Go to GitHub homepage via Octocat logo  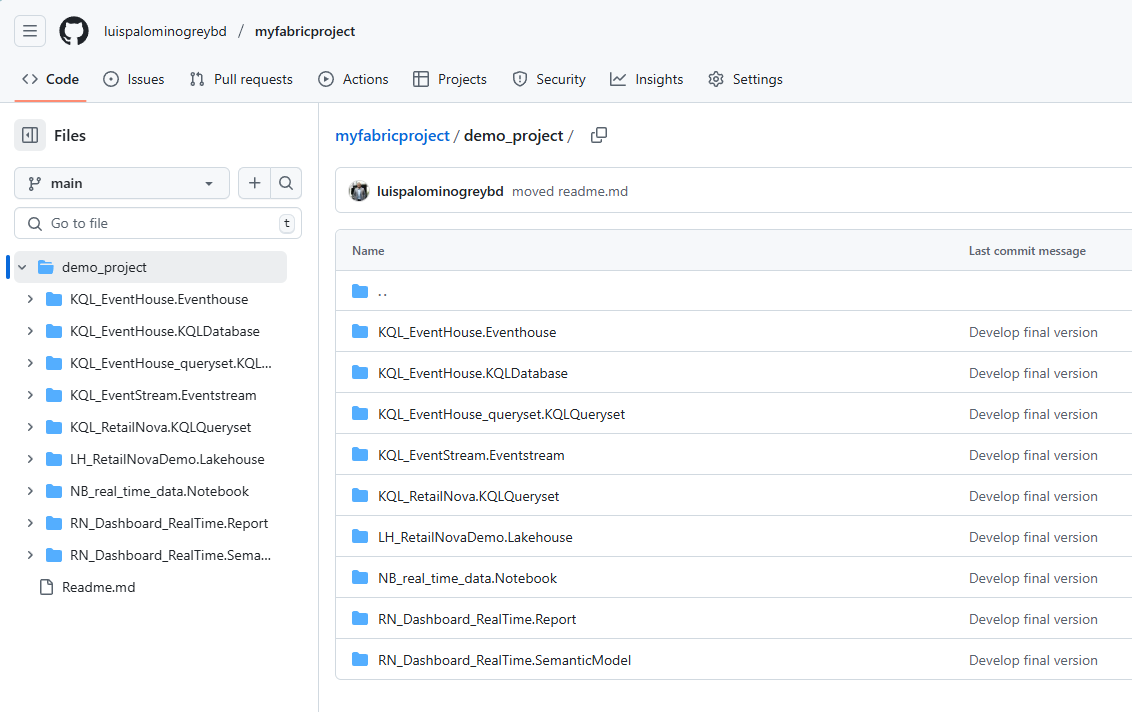click(x=74, y=31)
